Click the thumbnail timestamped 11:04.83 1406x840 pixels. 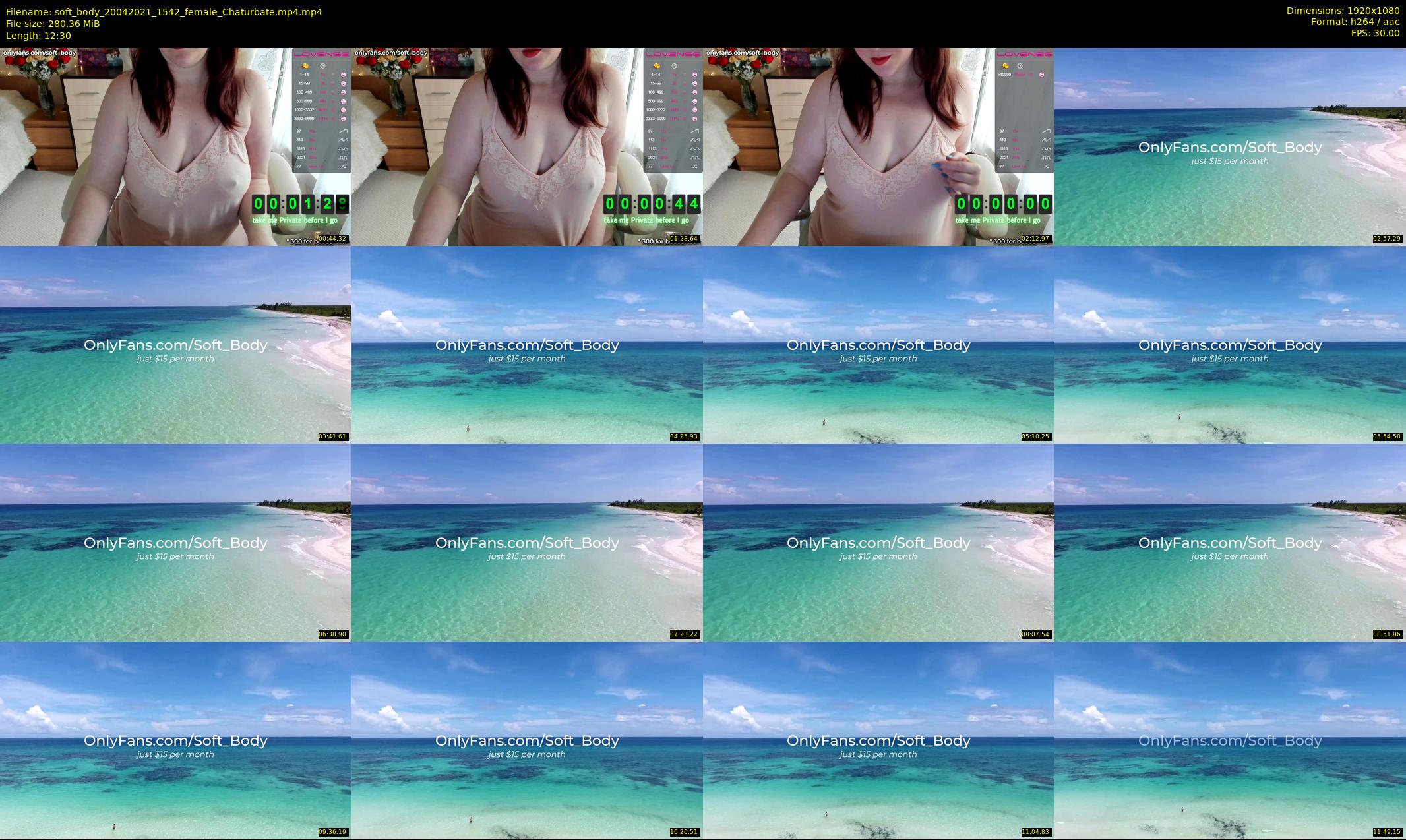(878, 740)
